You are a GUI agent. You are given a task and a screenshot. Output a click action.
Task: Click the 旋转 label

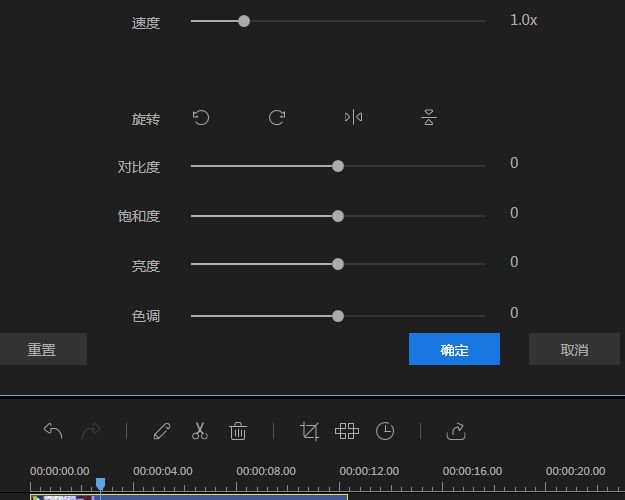(x=146, y=119)
